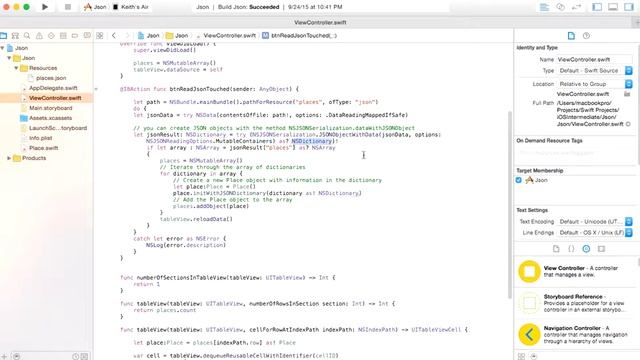640x360 pixels.
Task: Show the Object library
Action: point(586,249)
